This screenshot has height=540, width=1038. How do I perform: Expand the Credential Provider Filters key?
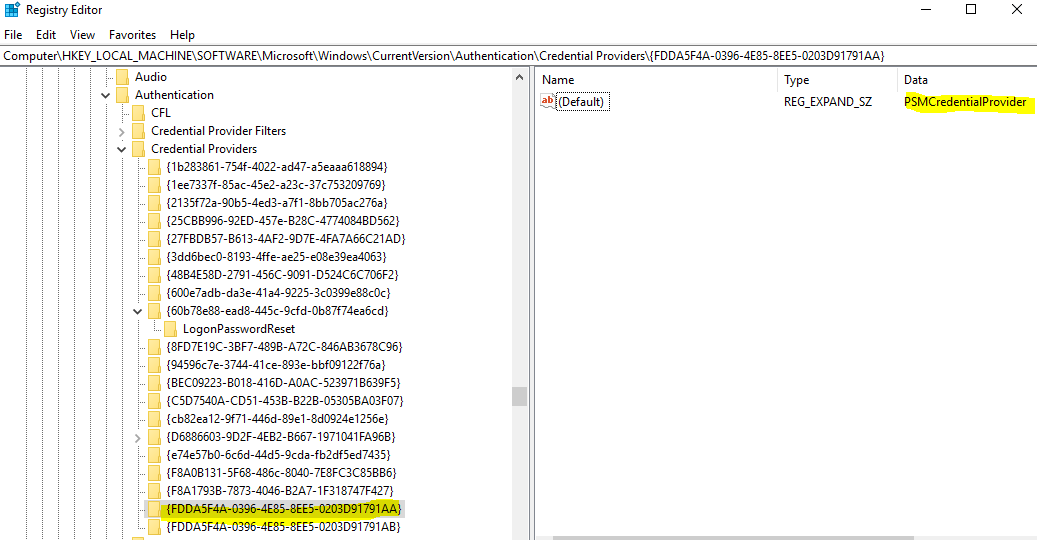pos(122,132)
